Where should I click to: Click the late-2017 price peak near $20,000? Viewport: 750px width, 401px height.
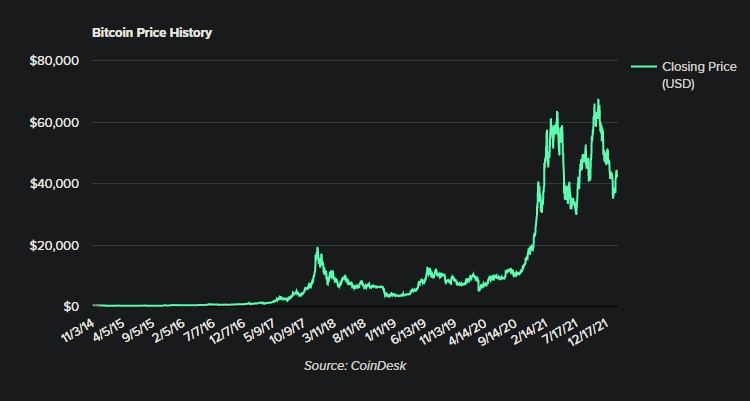tap(317, 248)
